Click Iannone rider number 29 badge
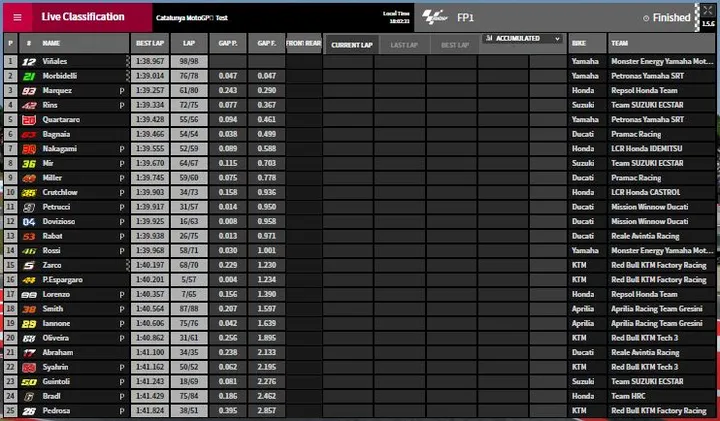Viewport: 720px width, 421px height. pyautogui.click(x=29, y=324)
